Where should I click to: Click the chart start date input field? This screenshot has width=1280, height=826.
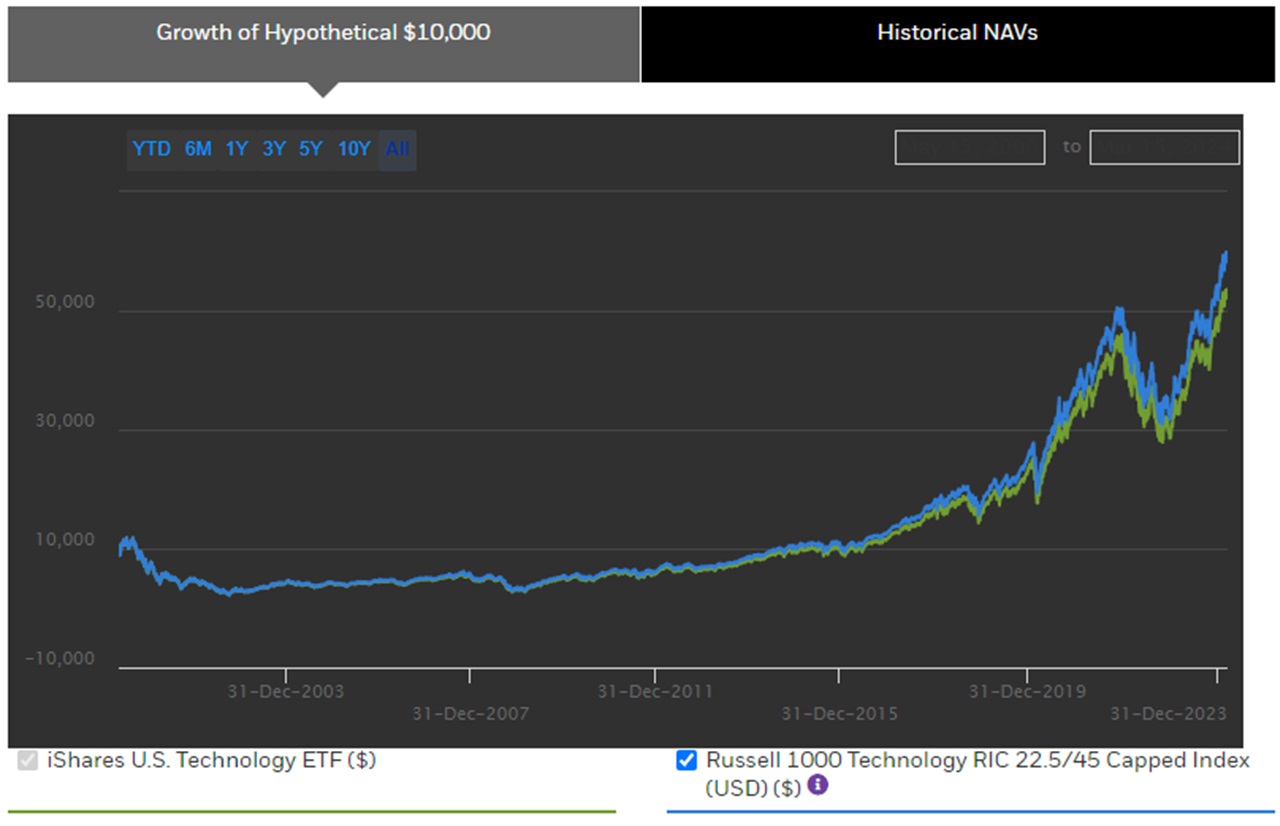[x=970, y=148]
